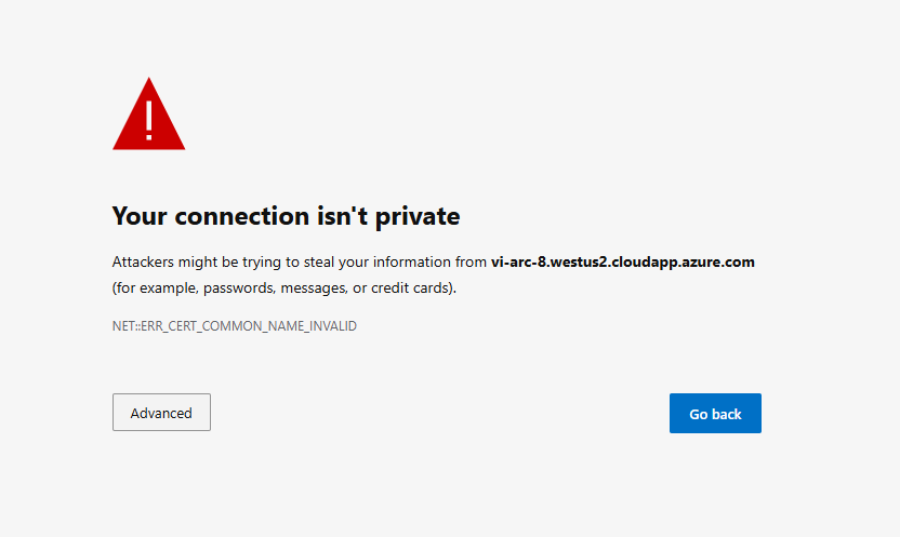
Task: Click the word "from" before the domain name
Action: pos(471,262)
